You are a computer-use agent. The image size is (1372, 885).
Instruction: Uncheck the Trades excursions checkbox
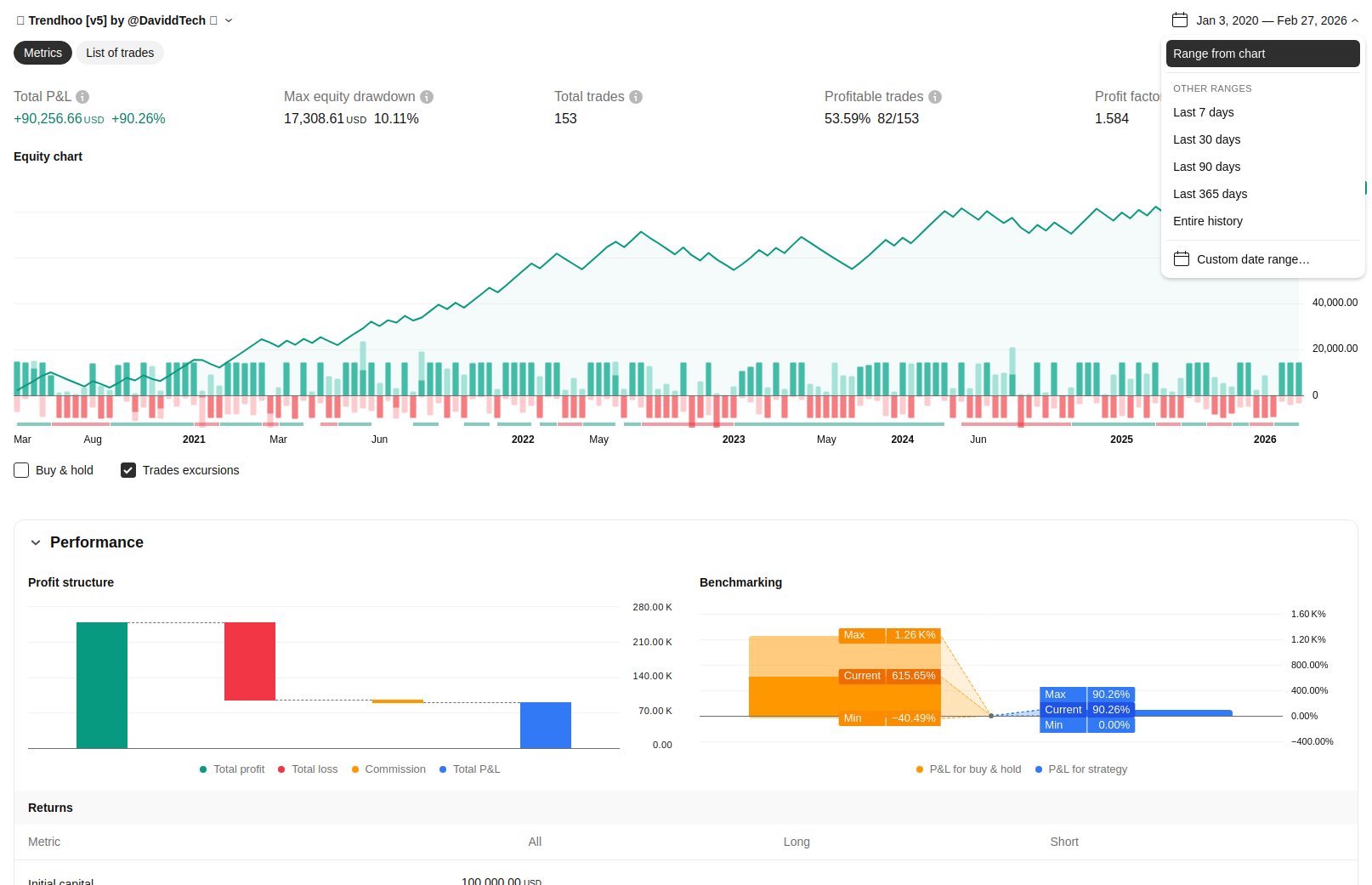128,470
